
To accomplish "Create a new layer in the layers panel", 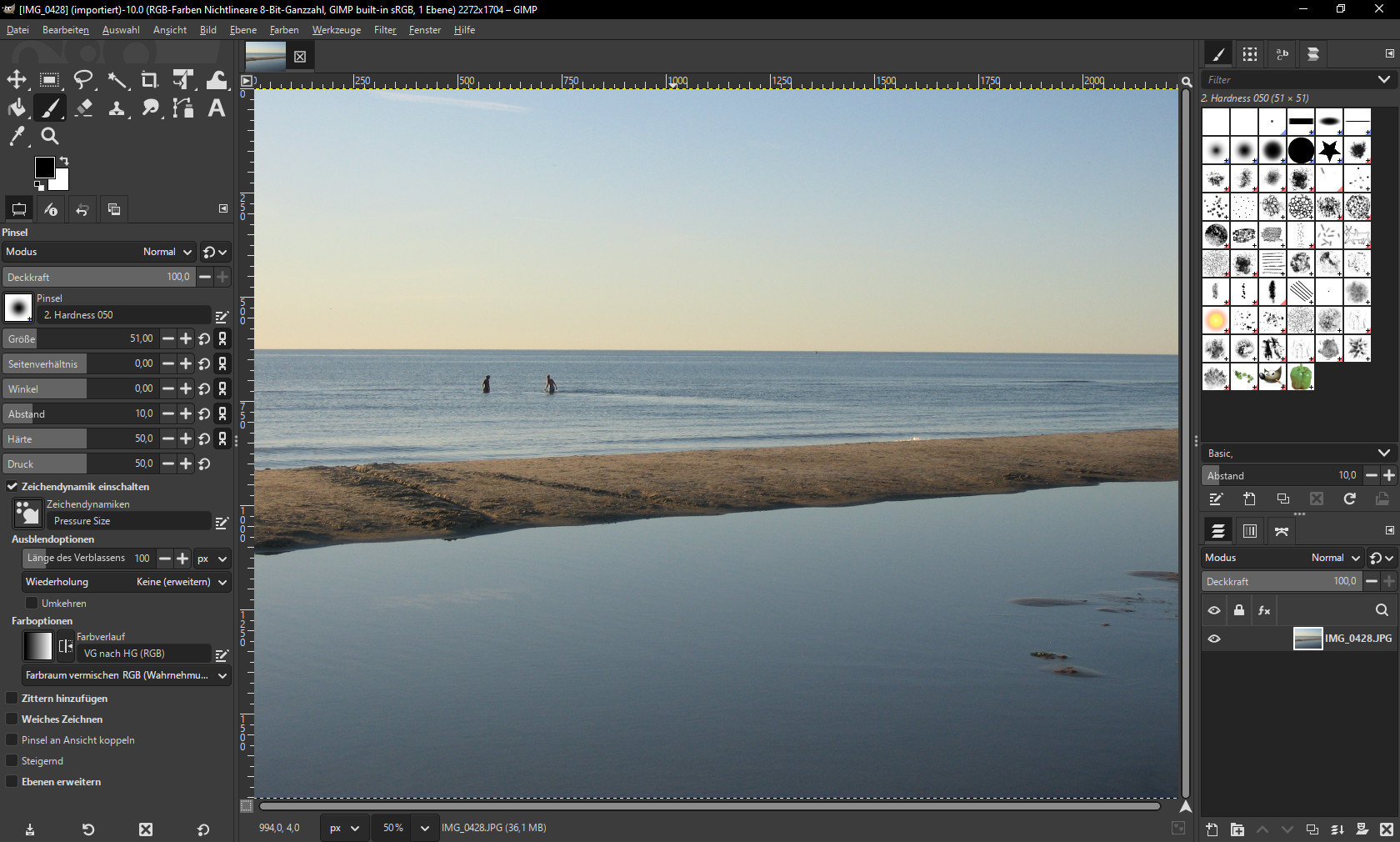I will pos(1212,829).
